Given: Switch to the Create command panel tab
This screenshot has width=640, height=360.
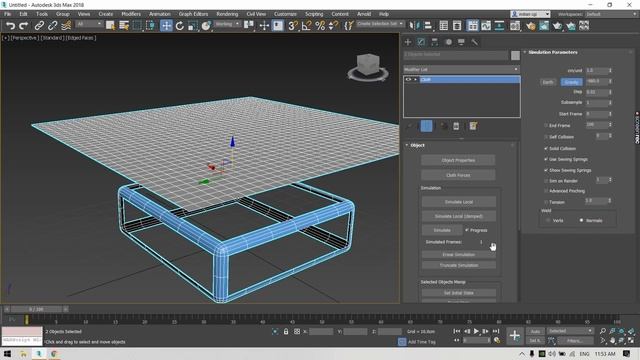Looking at the screenshot, I should point(408,42).
